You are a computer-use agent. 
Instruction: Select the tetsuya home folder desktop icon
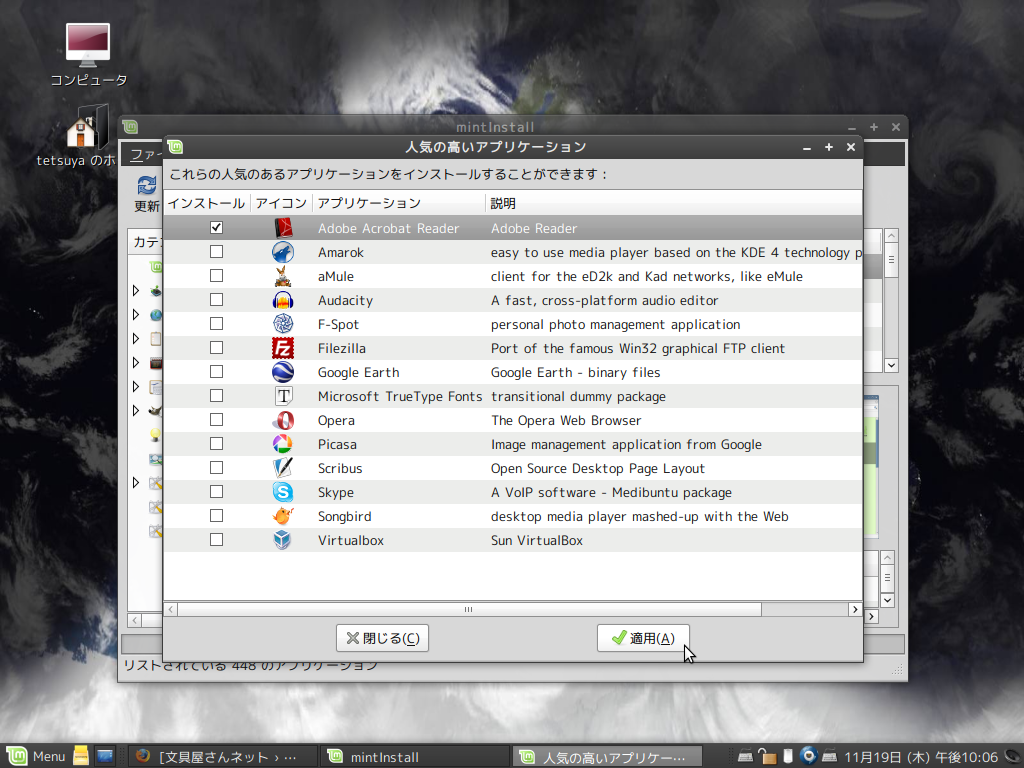click(88, 127)
